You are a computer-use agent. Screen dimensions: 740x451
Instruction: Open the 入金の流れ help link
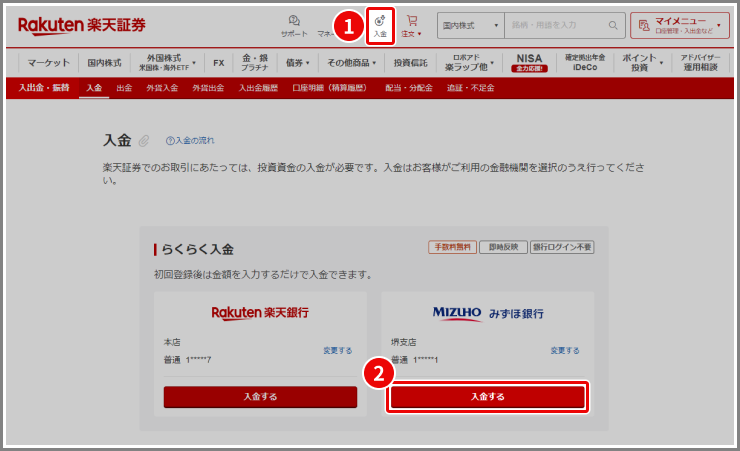(x=190, y=141)
